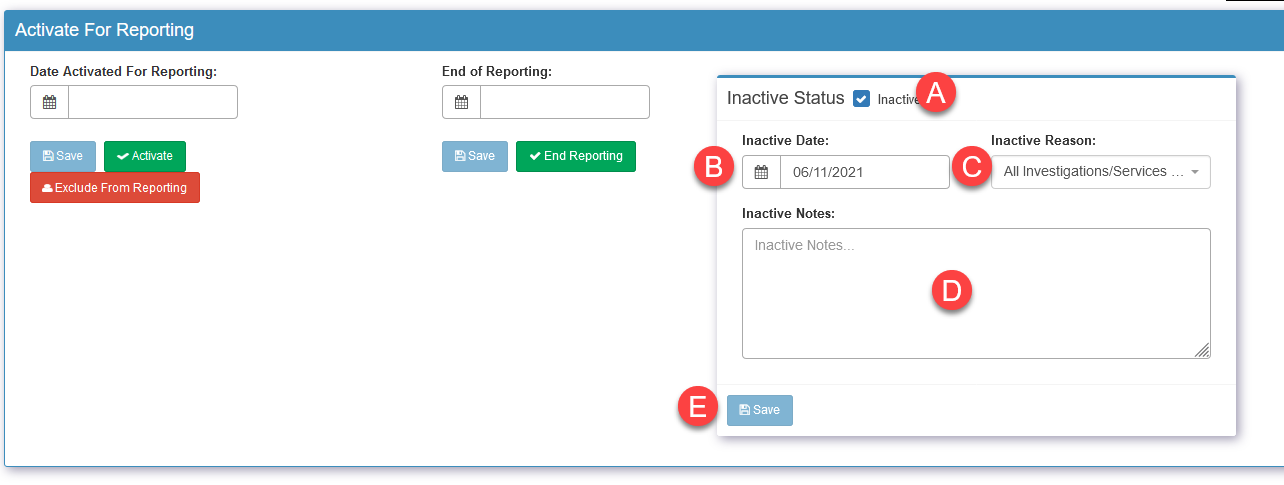Open the End of Reporting calendar icon
The width and height of the screenshot is (1284, 485).
pyautogui.click(x=461, y=102)
